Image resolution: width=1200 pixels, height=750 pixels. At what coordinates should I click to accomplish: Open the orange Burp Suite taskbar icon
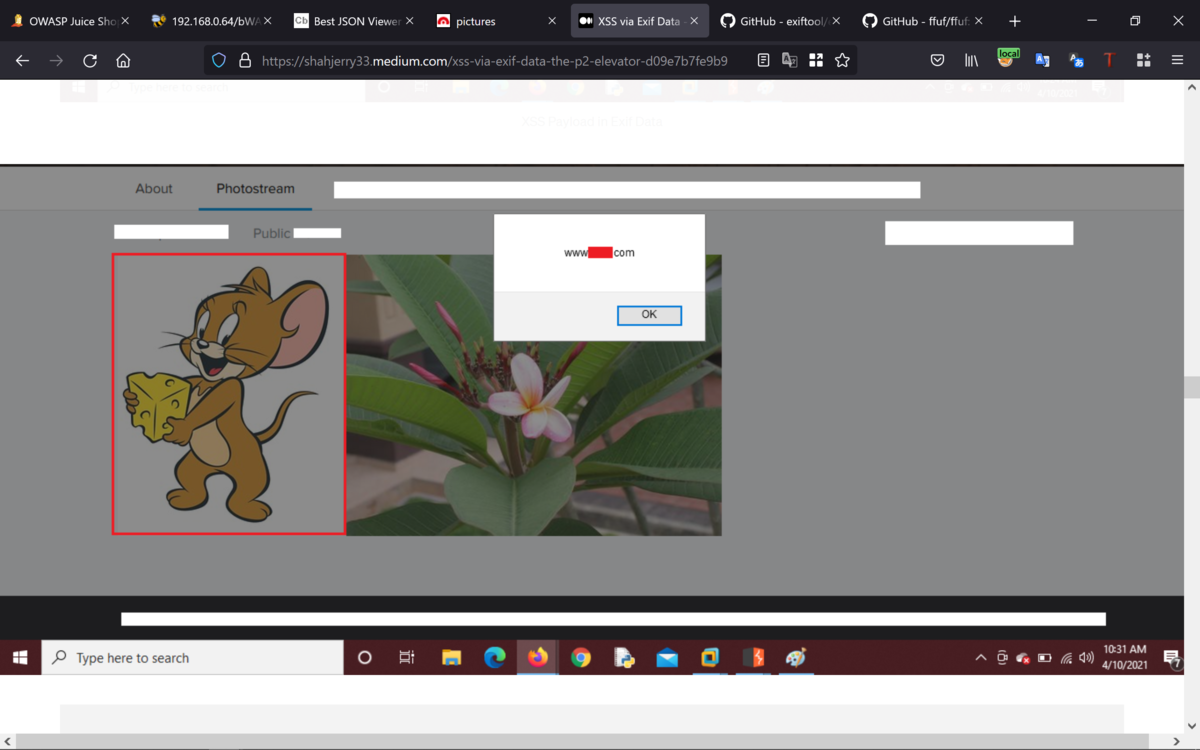753,658
